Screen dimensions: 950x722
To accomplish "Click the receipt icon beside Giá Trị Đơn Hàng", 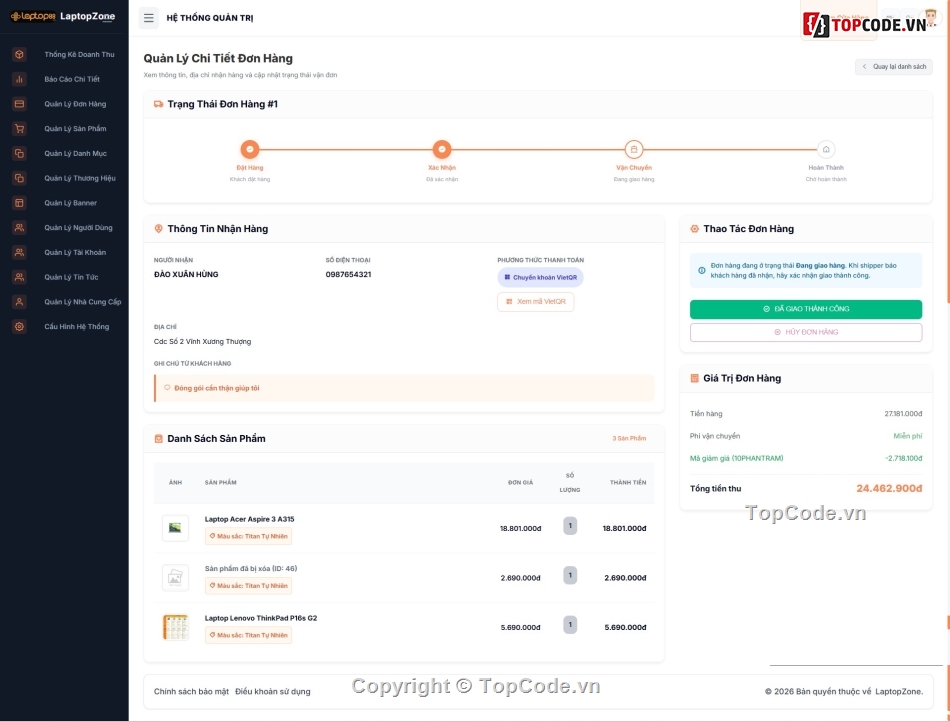I will click(x=694, y=379).
